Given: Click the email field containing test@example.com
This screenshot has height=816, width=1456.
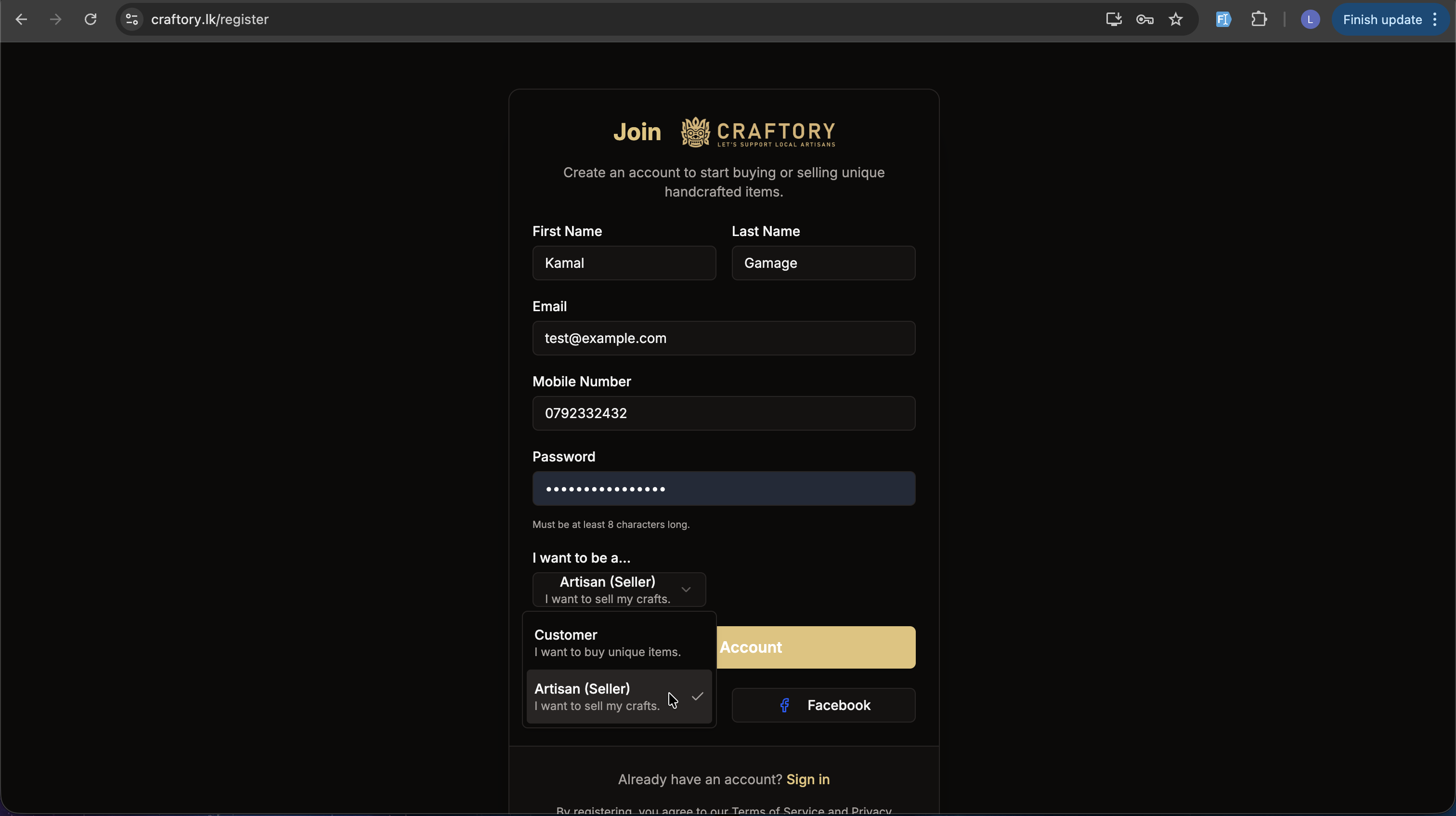Looking at the screenshot, I should coord(724,338).
